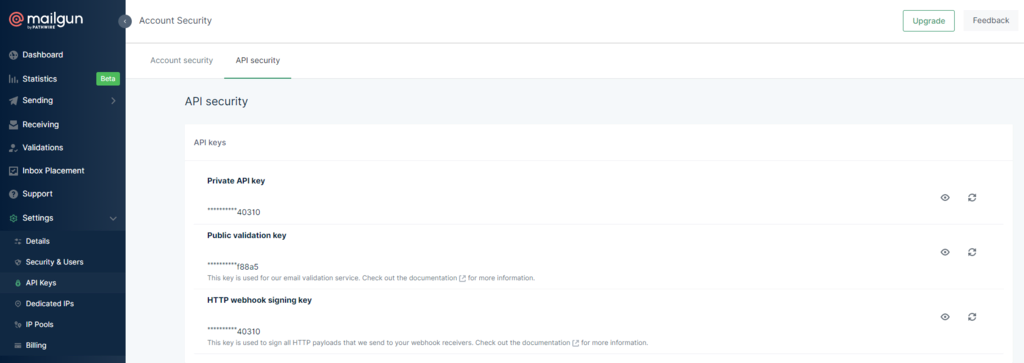The height and width of the screenshot is (363, 1024).
Task: Open the Feedback button
Action: [991, 20]
